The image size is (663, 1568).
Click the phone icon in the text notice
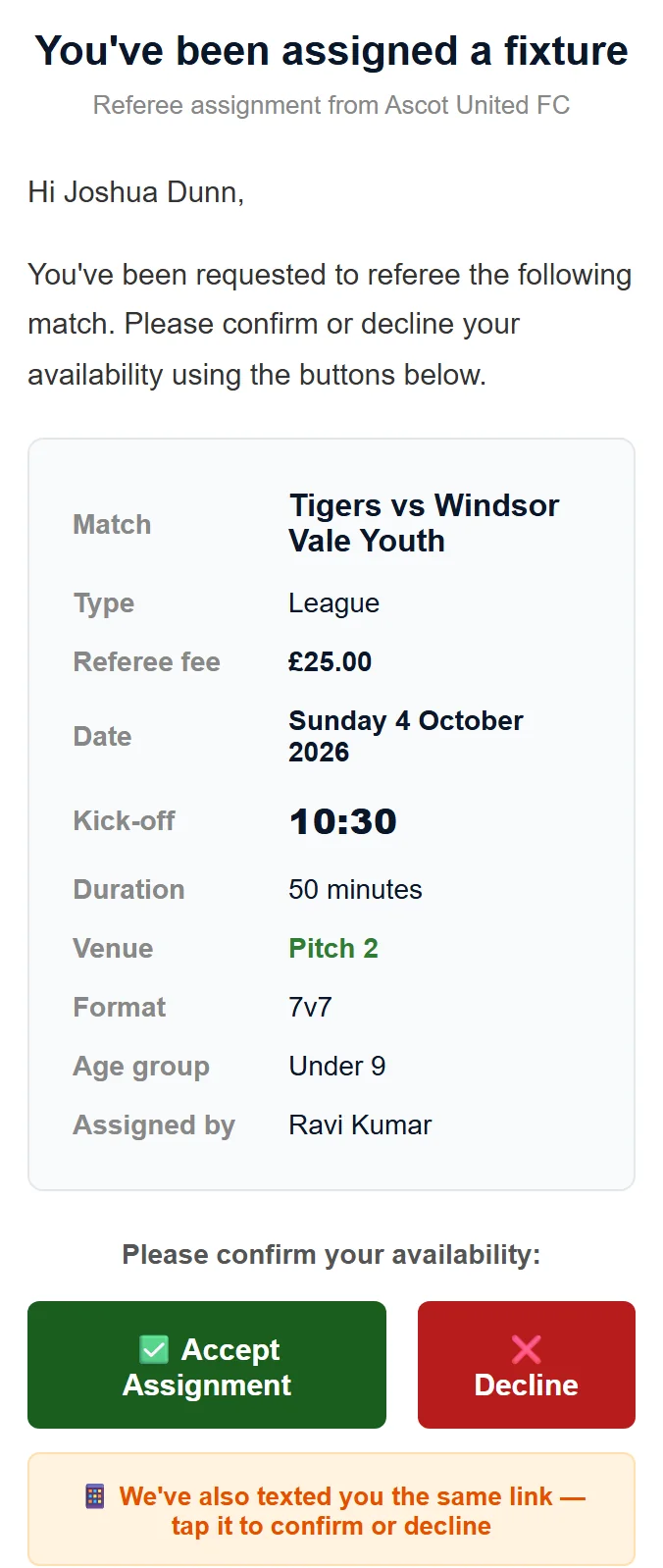click(95, 1496)
